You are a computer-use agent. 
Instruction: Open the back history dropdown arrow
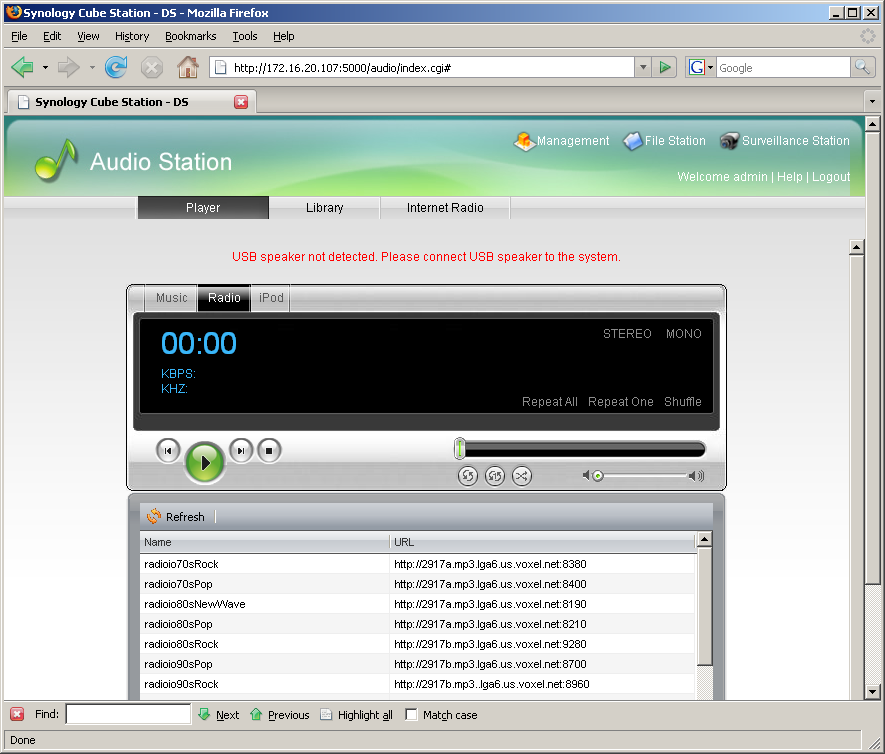coord(45,68)
